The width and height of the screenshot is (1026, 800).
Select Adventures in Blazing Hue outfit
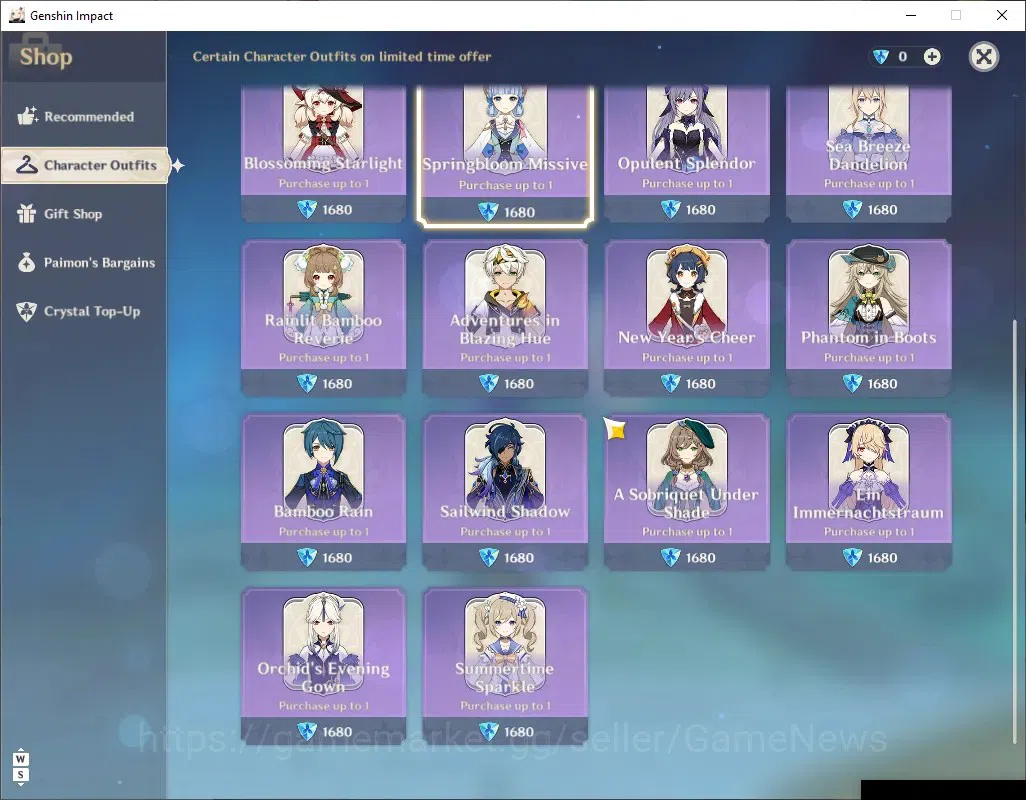tap(505, 318)
